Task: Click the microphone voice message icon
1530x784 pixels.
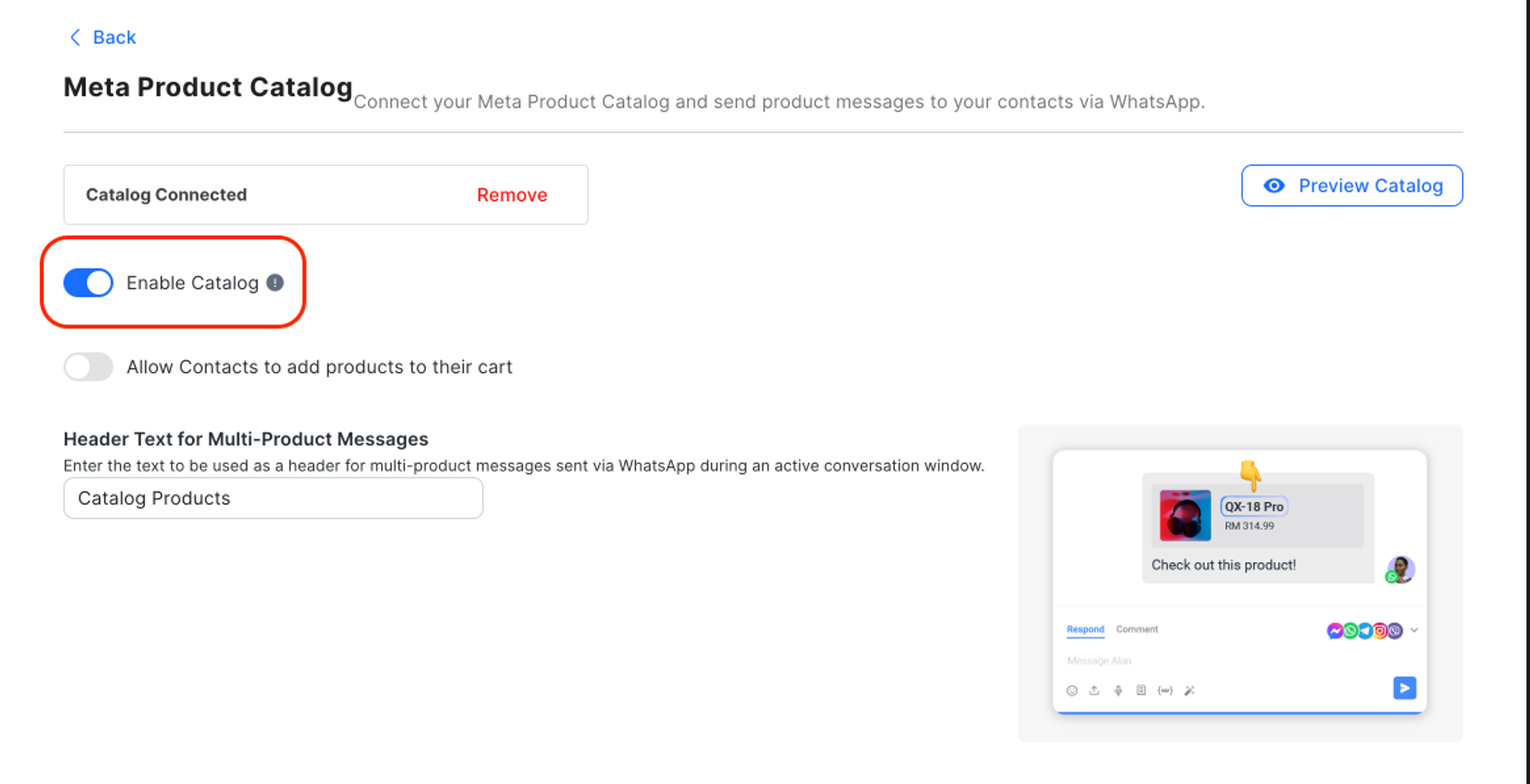Action: [1118, 691]
